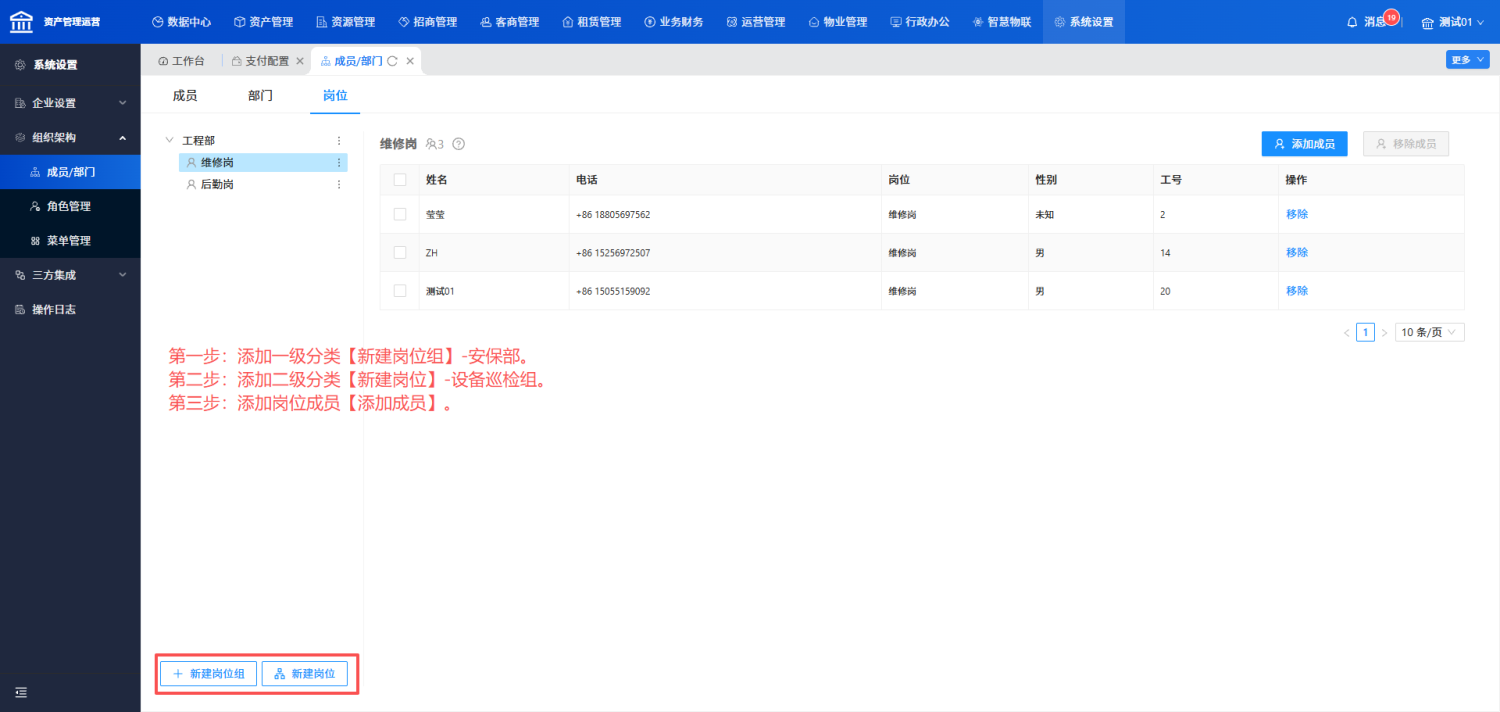Open the 更多 dropdown at top right
This screenshot has width=1500, height=712.
(1467, 60)
